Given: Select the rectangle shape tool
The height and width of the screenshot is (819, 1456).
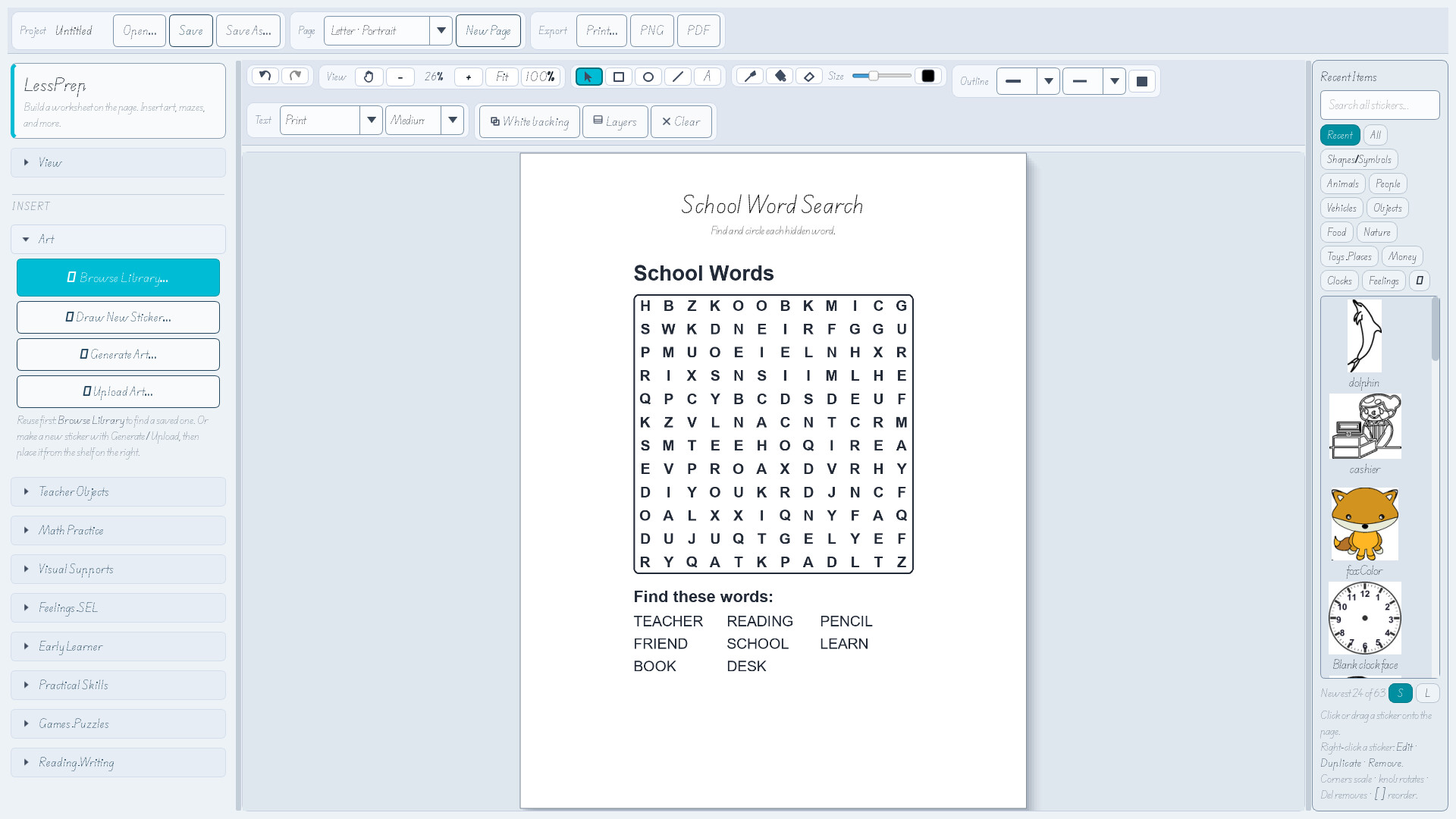Looking at the screenshot, I should 619,77.
